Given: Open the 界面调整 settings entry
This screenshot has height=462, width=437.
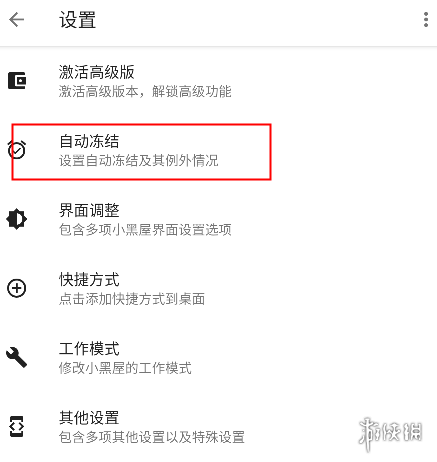Looking at the screenshot, I should tap(218, 219).
